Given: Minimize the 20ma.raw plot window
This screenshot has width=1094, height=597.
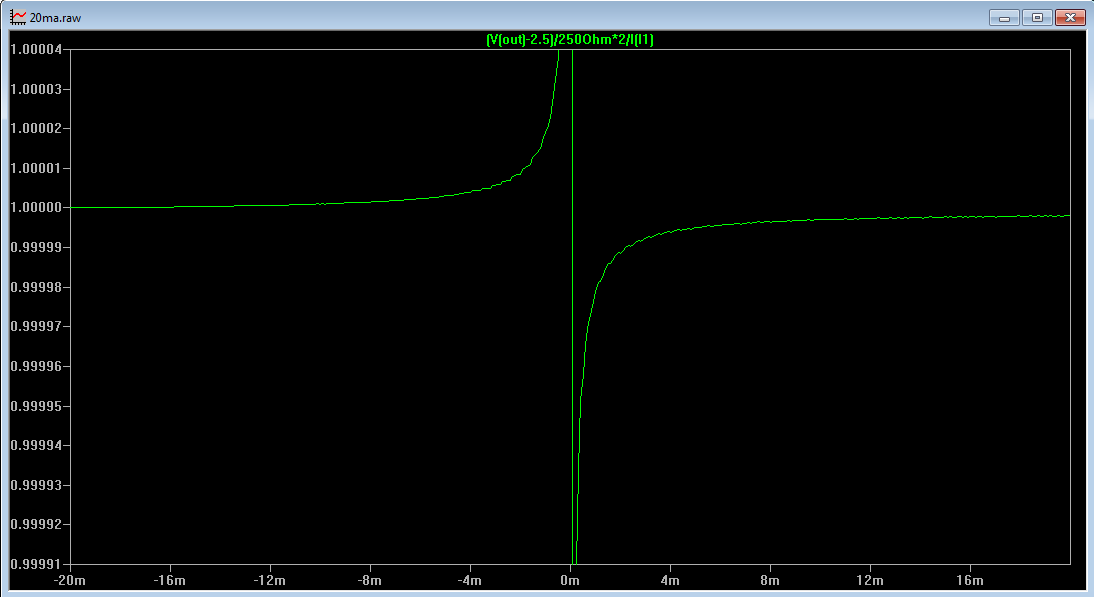Looking at the screenshot, I should click(x=1004, y=17).
